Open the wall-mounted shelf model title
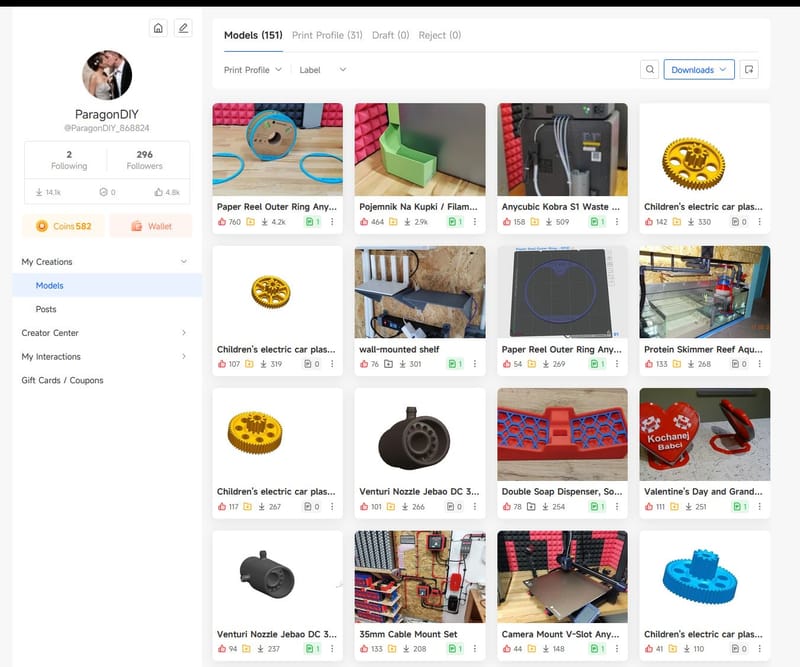Screen dimensions: 800x667 (x=399, y=349)
